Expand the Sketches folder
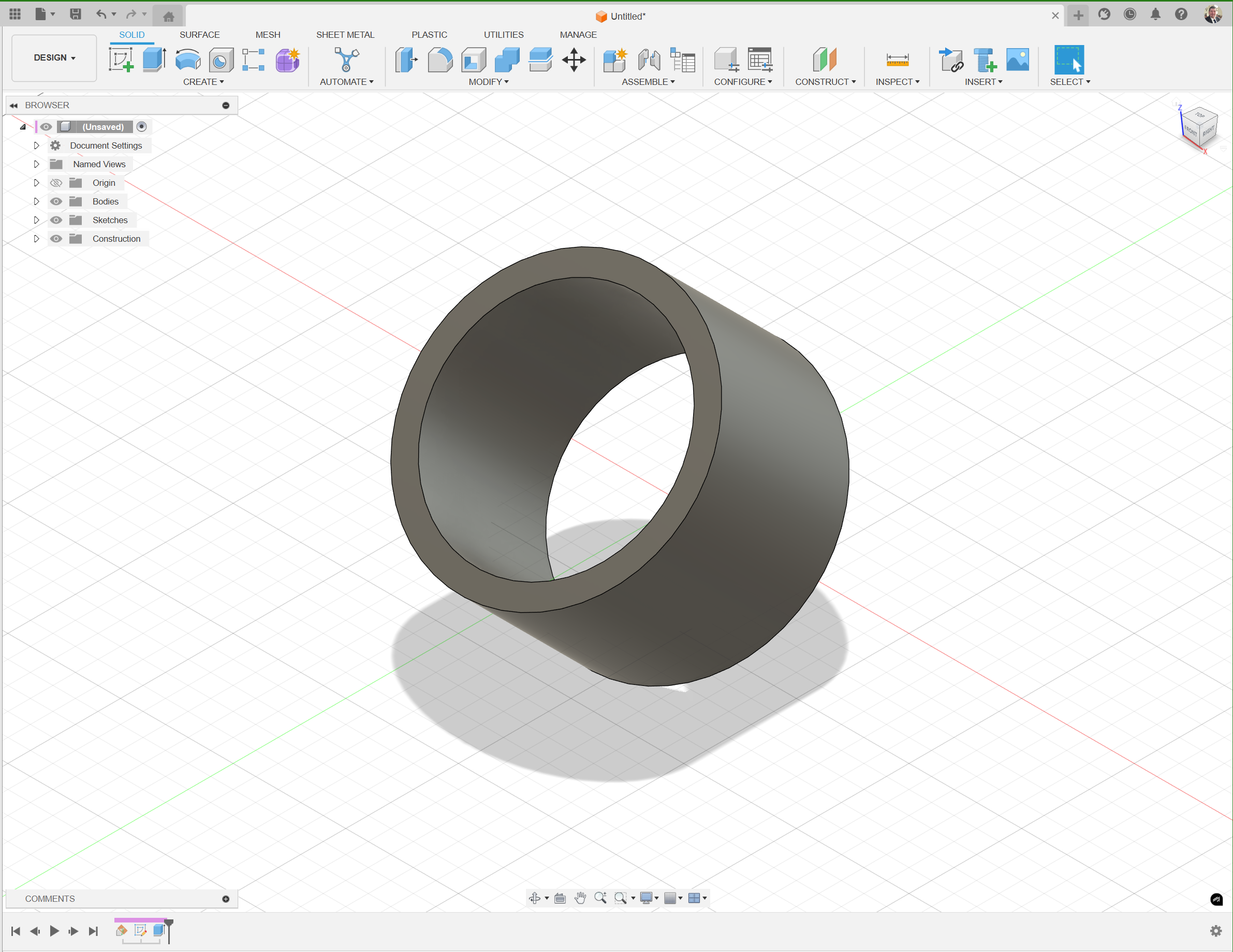The height and width of the screenshot is (952, 1233). pos(36,220)
